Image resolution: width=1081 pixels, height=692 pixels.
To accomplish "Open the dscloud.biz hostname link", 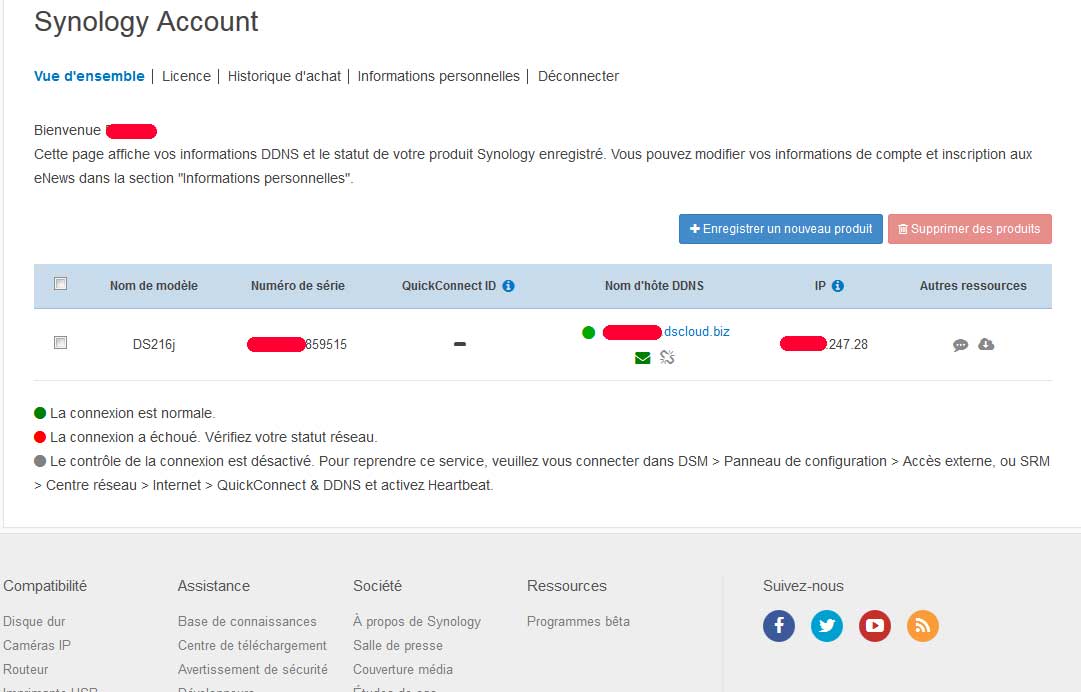I will pyautogui.click(x=696, y=332).
